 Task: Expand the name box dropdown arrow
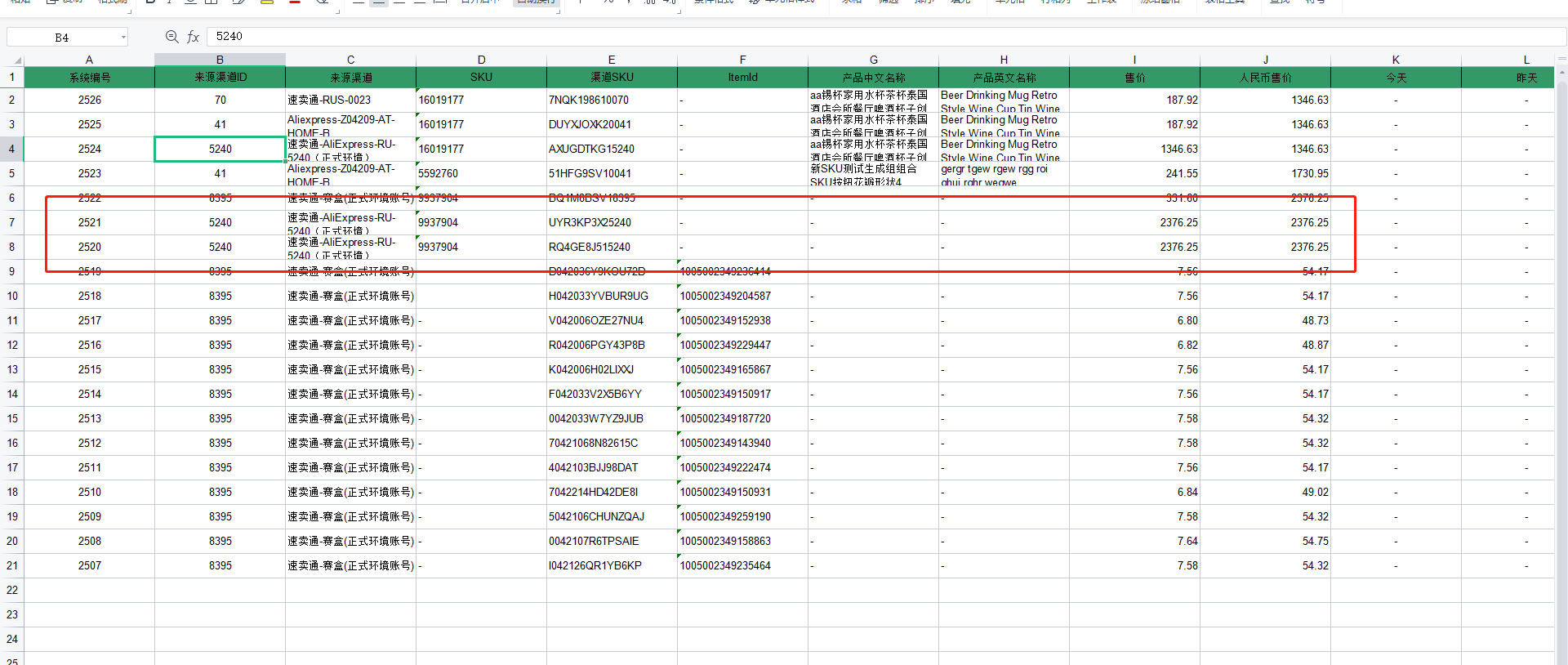pos(123,37)
